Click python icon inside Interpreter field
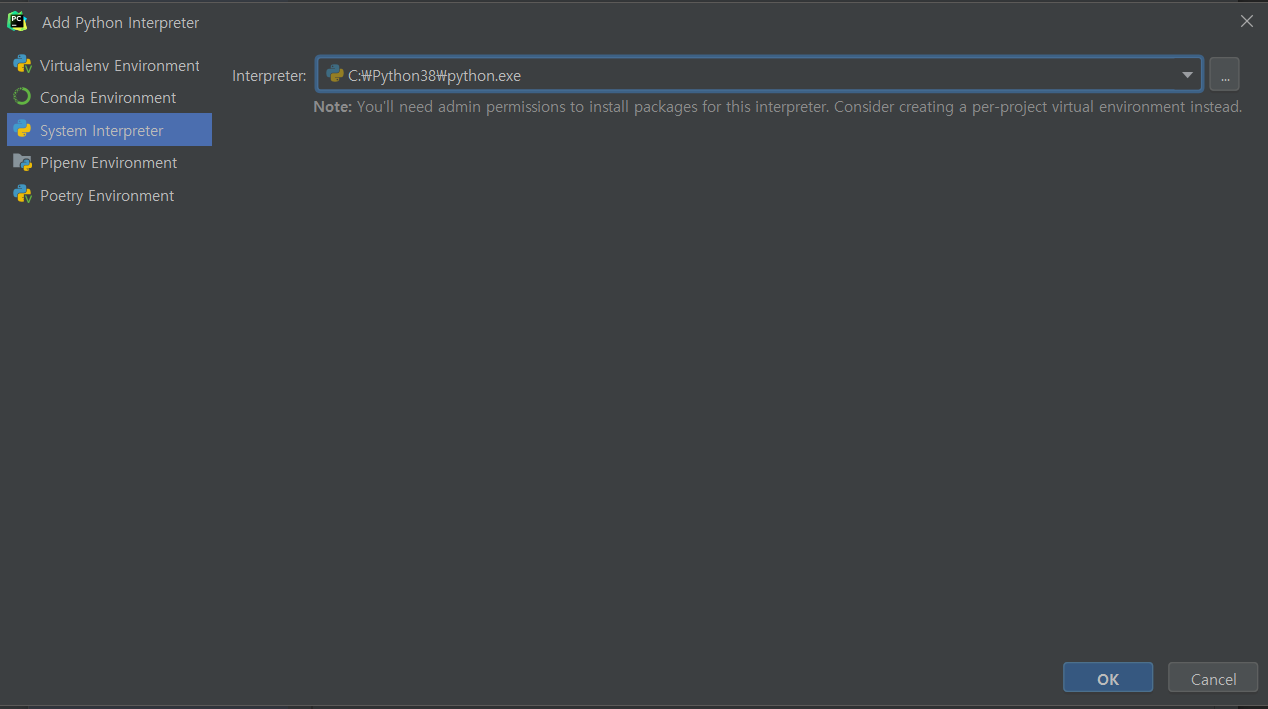1268x709 pixels. click(335, 74)
